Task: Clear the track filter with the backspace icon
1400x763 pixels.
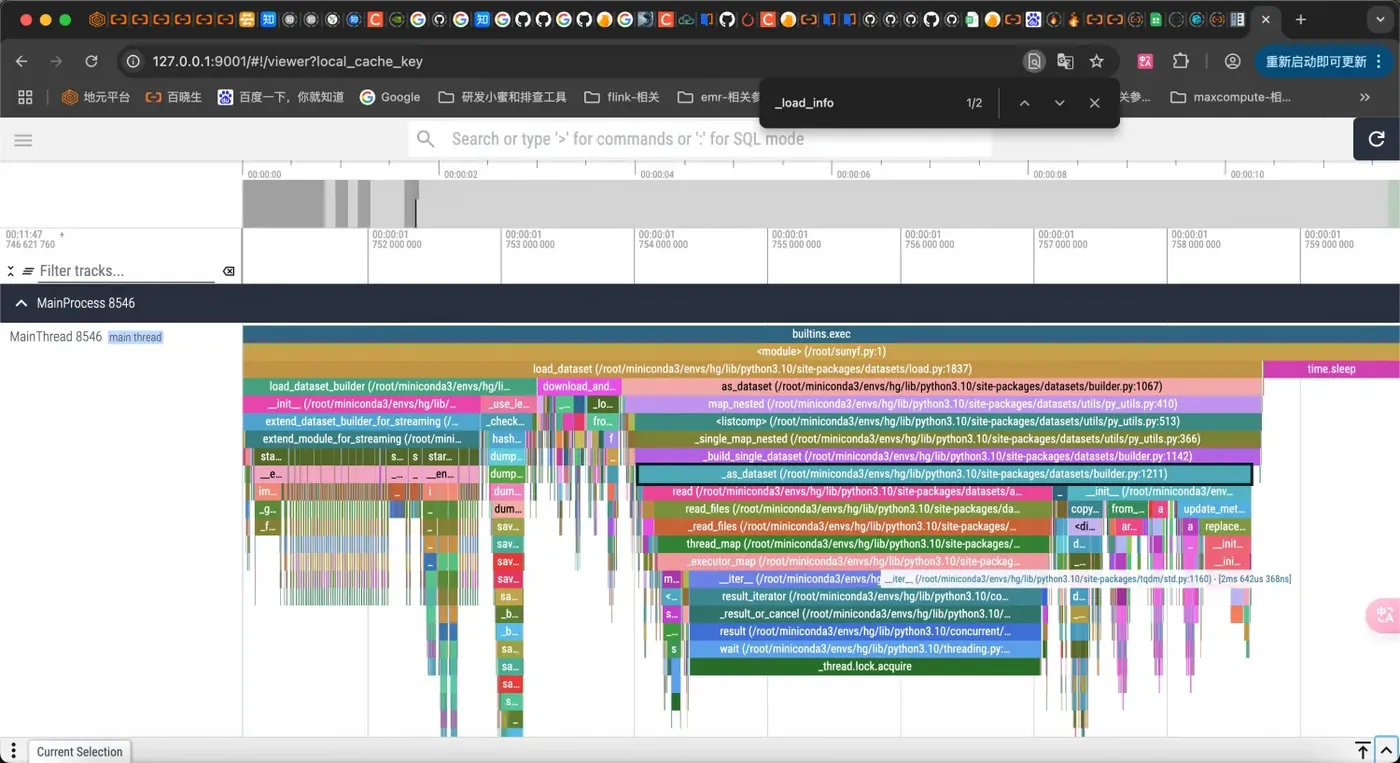Action: pos(228,271)
